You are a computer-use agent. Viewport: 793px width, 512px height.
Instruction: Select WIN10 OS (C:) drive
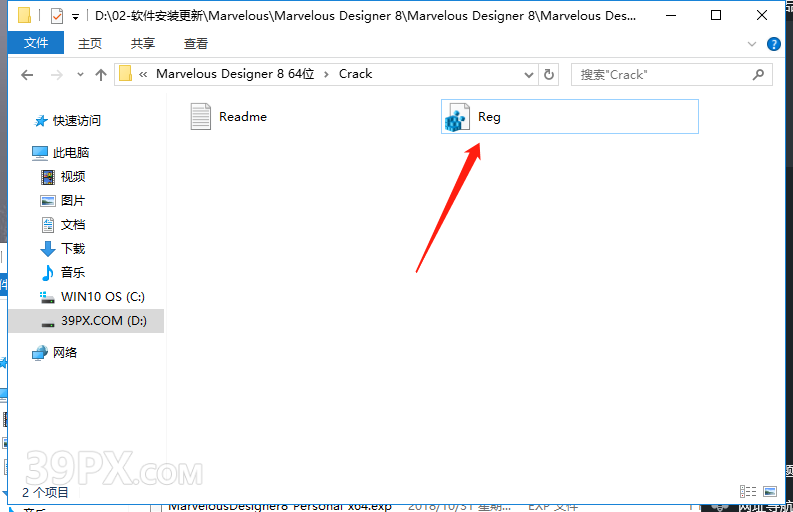(x=103, y=296)
